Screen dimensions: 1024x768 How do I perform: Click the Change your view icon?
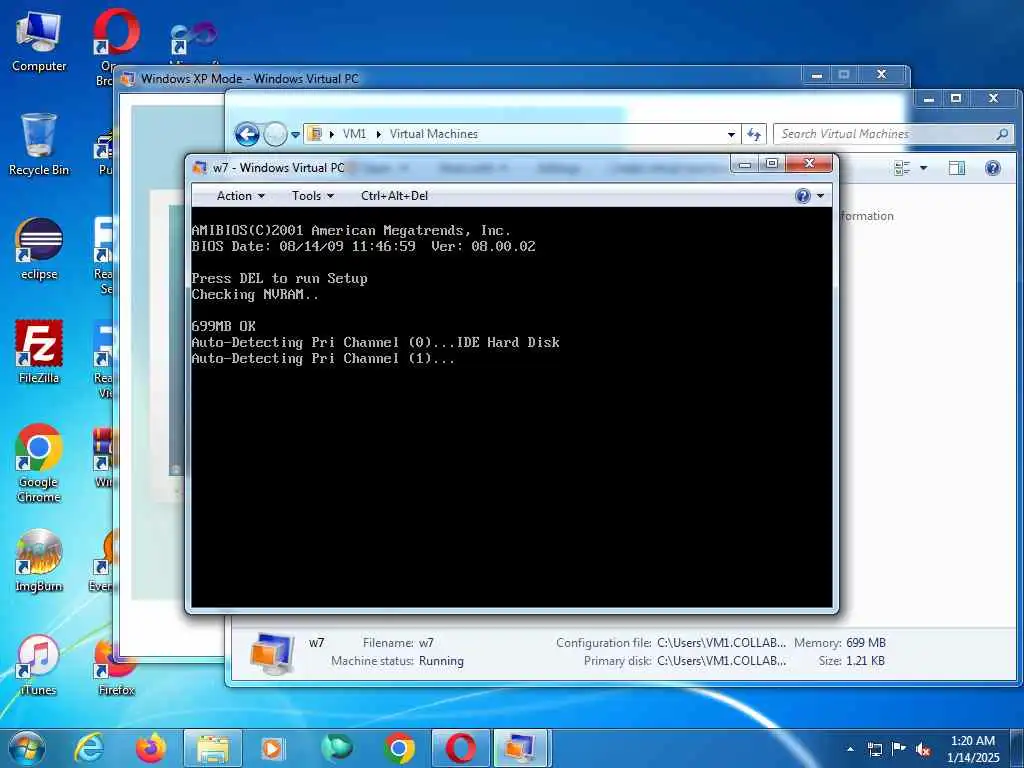coord(902,168)
